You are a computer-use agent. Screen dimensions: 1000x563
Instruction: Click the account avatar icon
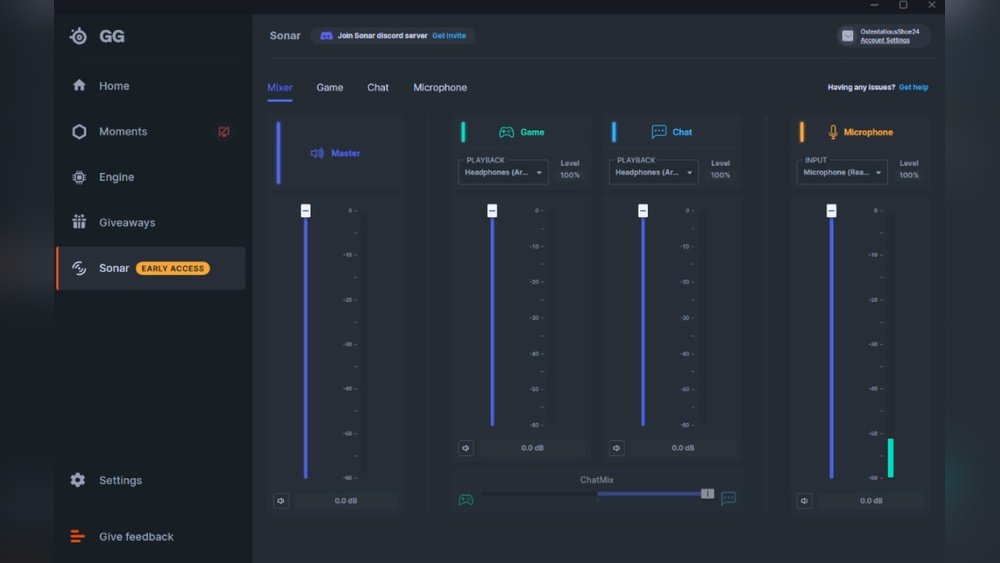(x=848, y=36)
